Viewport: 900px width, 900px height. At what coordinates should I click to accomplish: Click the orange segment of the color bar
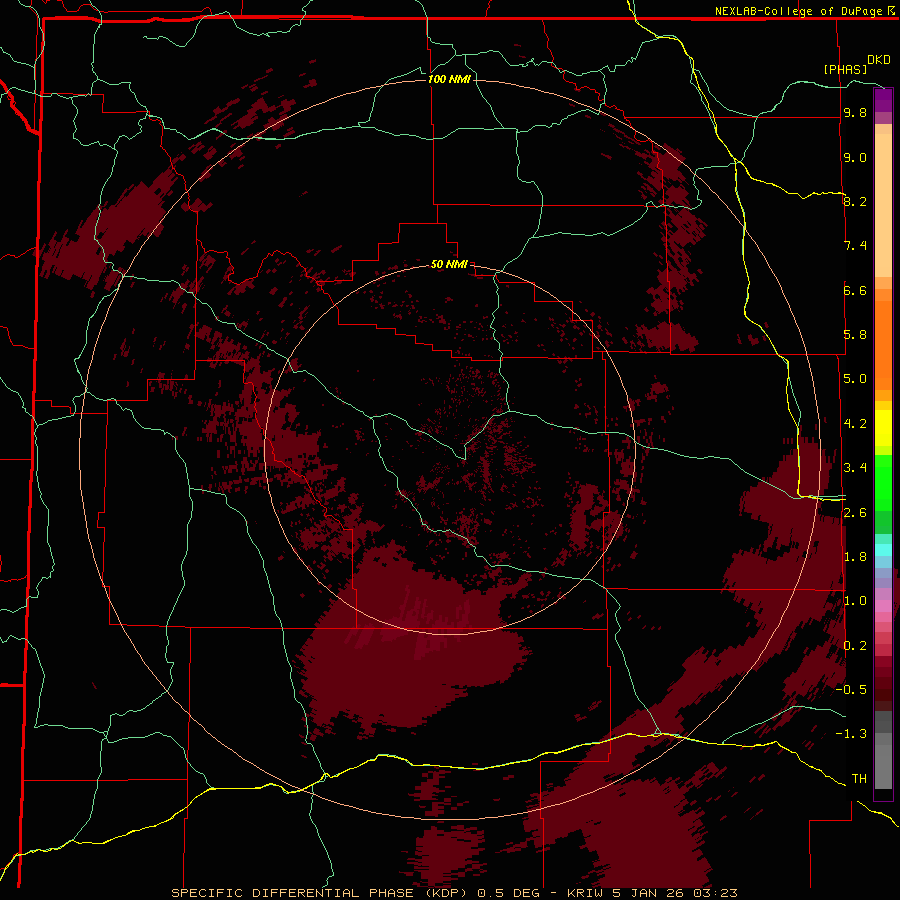[x=883, y=345]
